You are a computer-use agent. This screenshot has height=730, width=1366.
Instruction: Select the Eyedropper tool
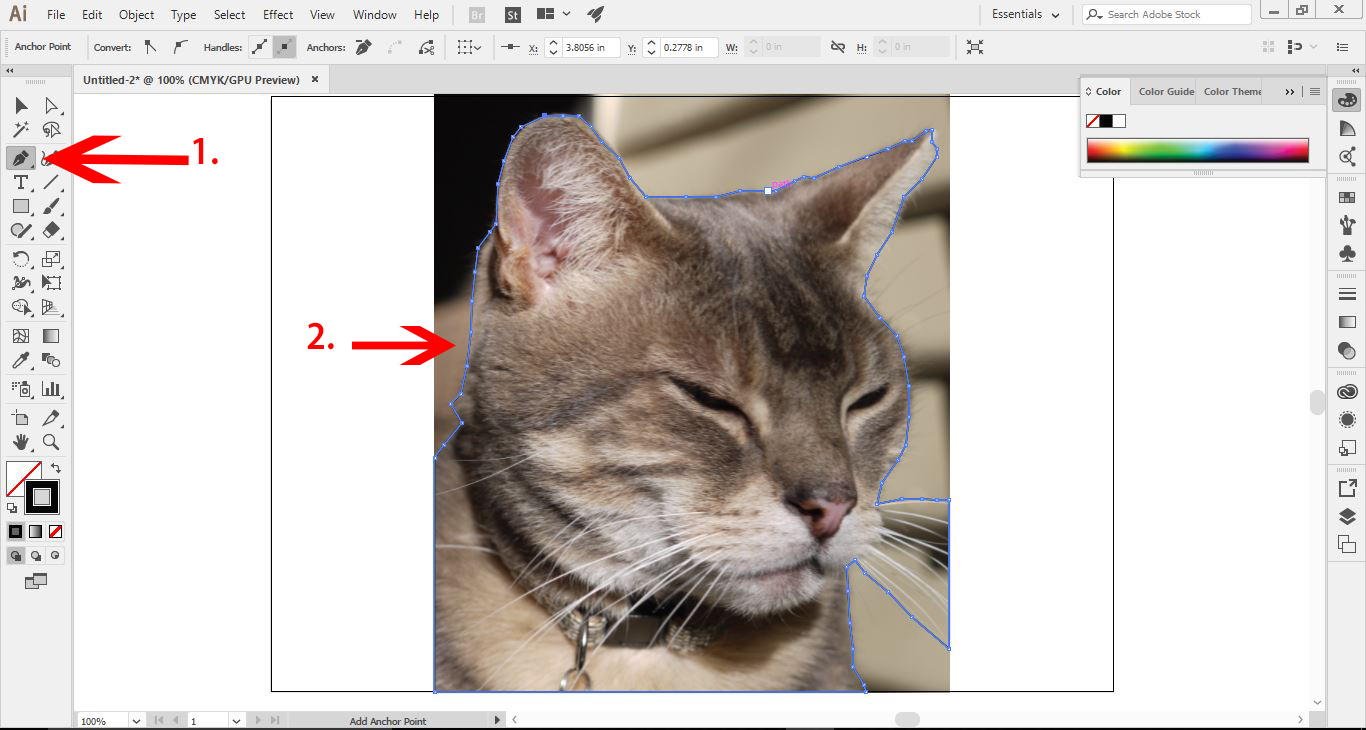tap(20, 360)
